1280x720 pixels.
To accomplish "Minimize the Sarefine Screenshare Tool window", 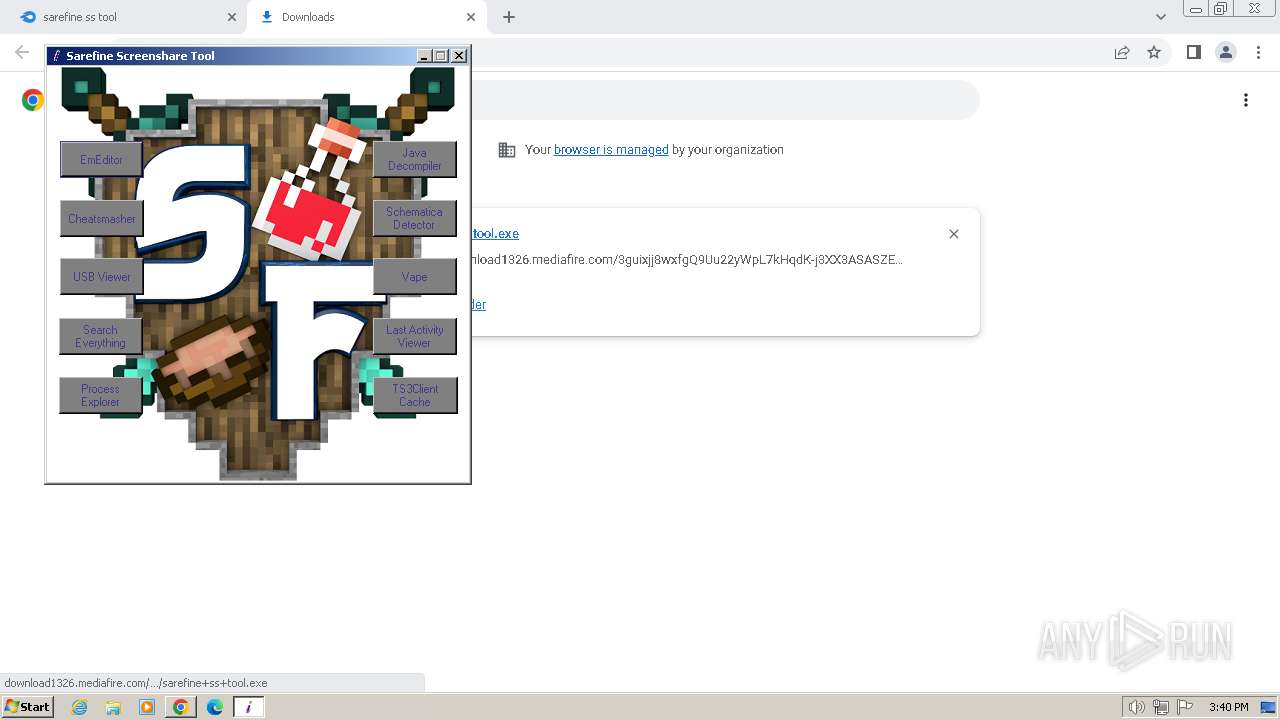I will [424, 56].
